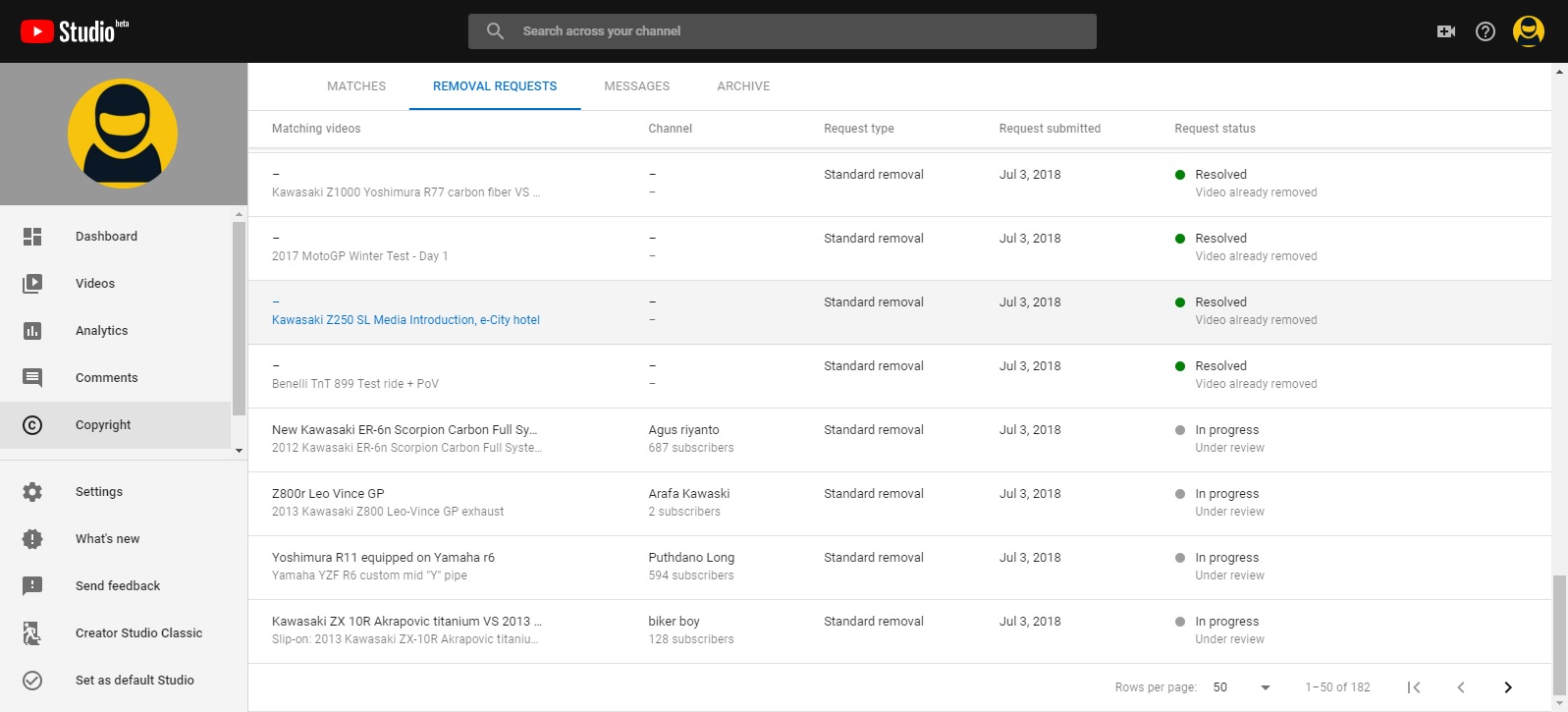Click the rows per page value 50
The height and width of the screenshot is (712, 1568).
tap(1220, 687)
